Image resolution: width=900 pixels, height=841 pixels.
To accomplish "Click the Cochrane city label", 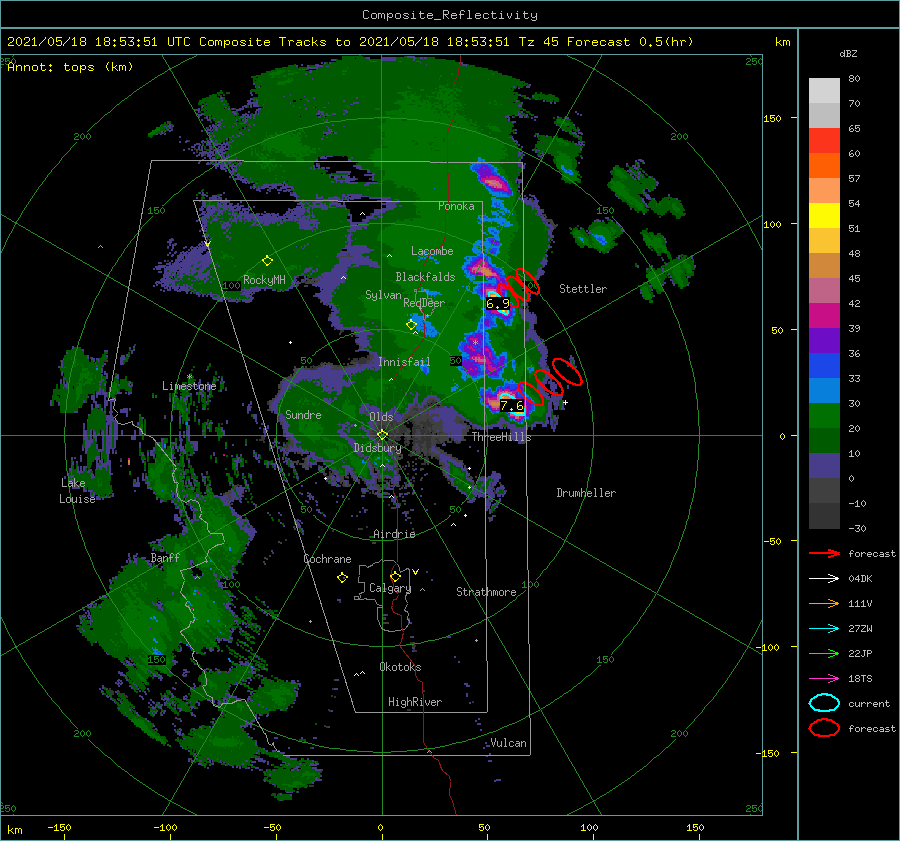I will coord(327,559).
